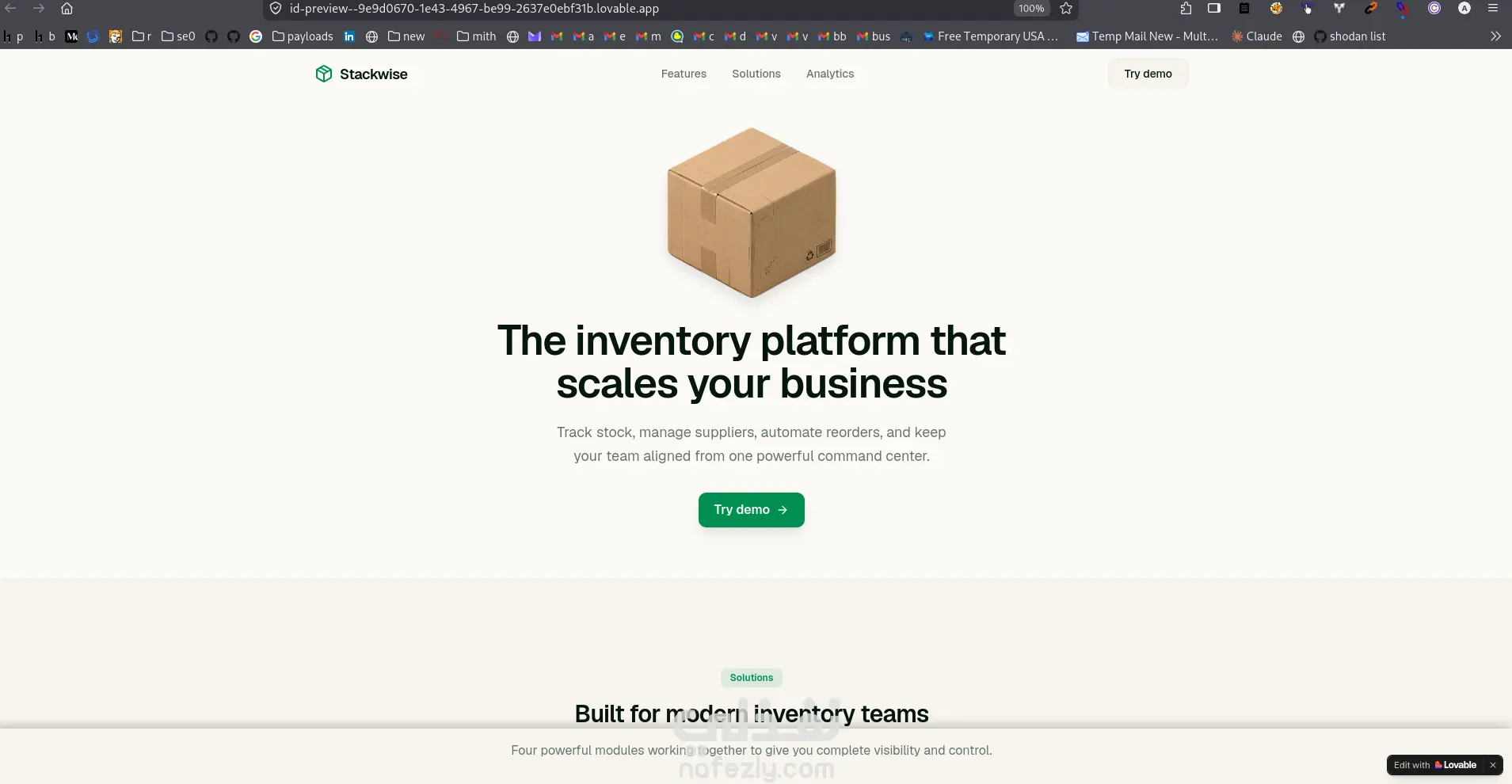Open the LinkedIn bookmark icon

tap(349, 36)
